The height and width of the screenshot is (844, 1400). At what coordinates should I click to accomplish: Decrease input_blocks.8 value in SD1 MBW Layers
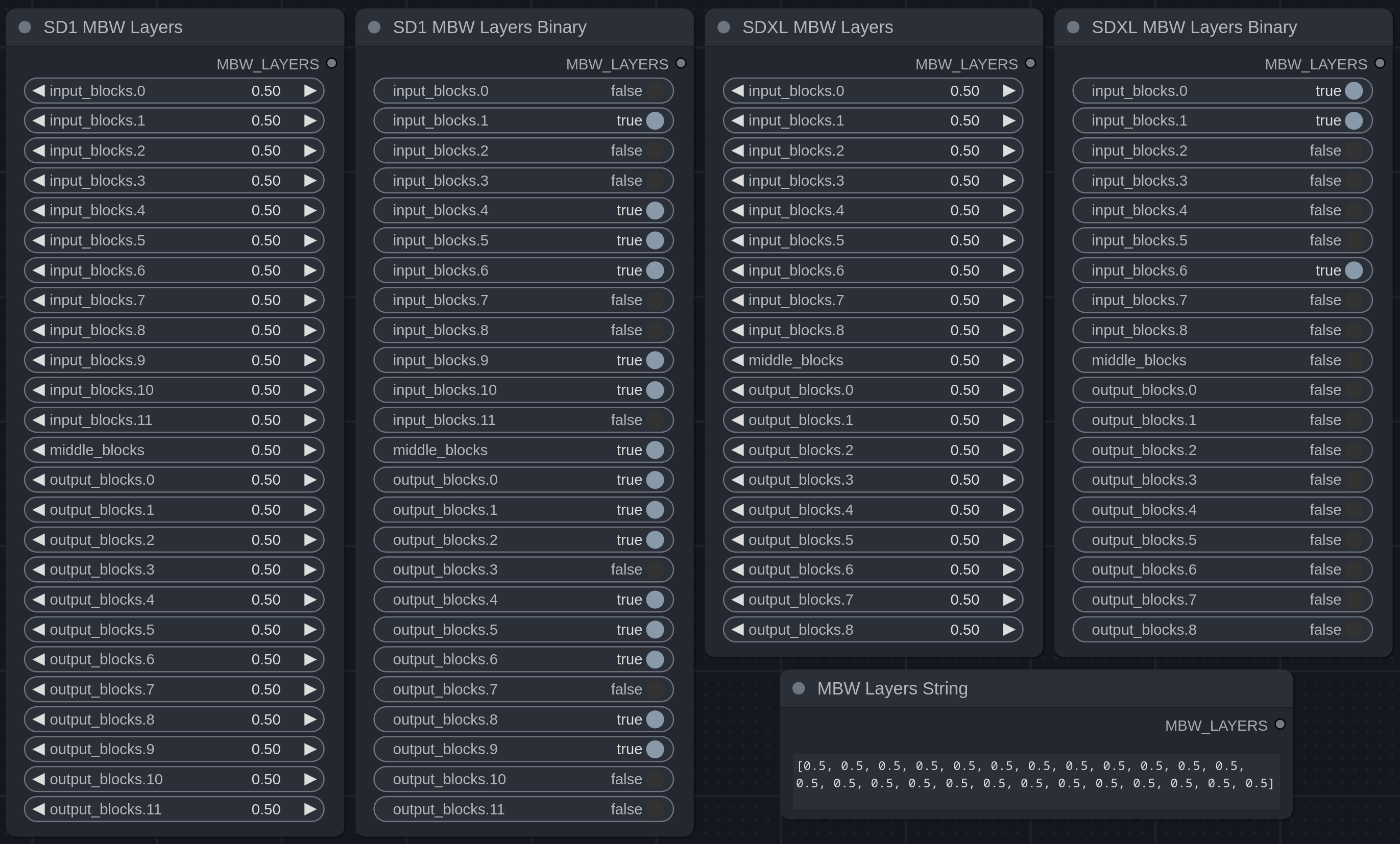38,330
